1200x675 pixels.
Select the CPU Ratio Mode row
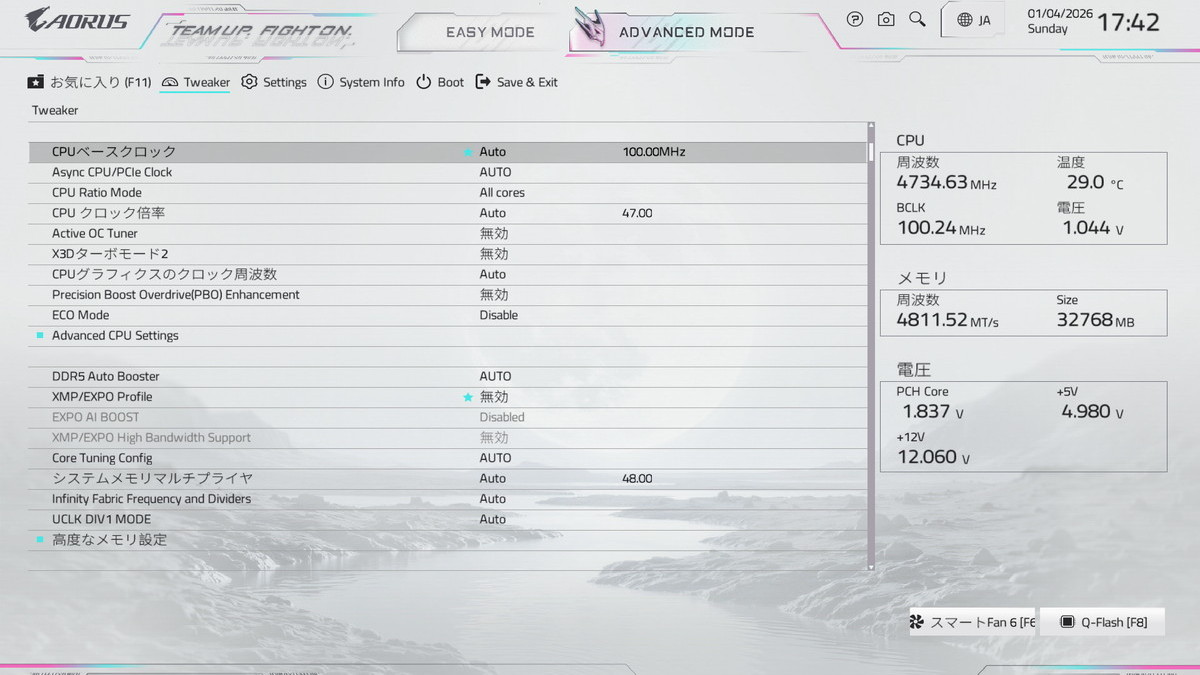(x=97, y=193)
